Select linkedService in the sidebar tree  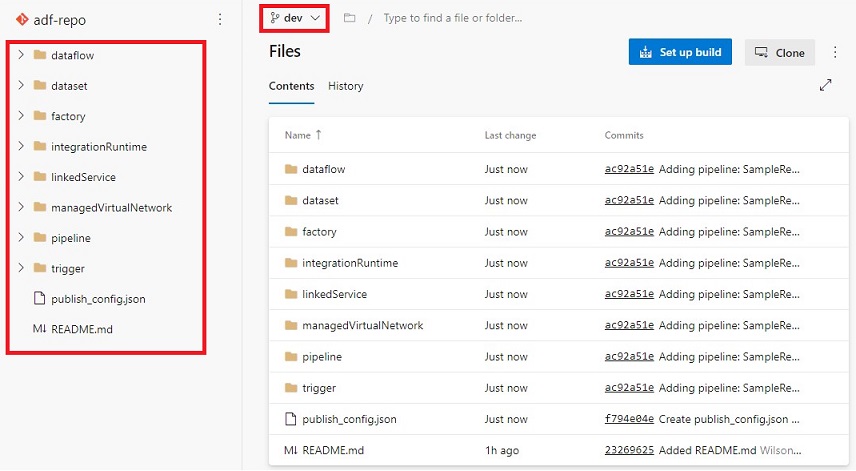(84, 177)
